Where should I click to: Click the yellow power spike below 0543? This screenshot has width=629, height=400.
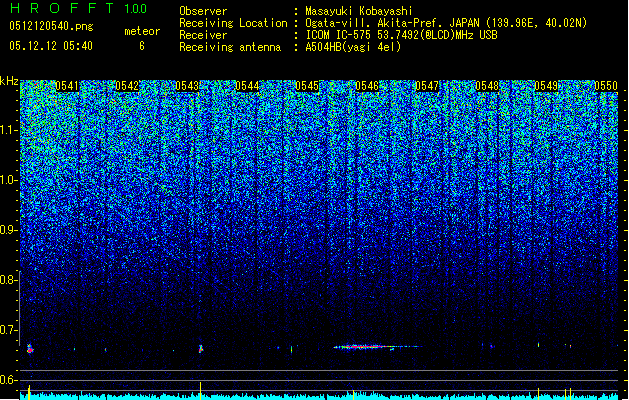(200, 390)
